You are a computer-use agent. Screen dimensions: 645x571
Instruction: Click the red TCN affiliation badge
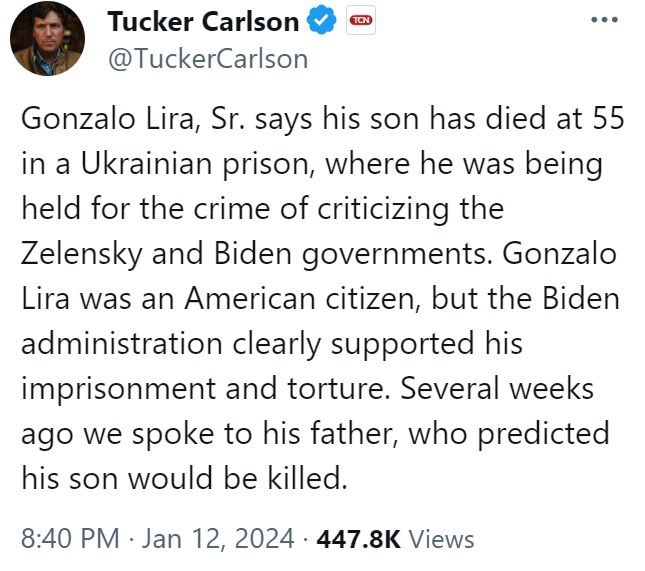coord(358,21)
